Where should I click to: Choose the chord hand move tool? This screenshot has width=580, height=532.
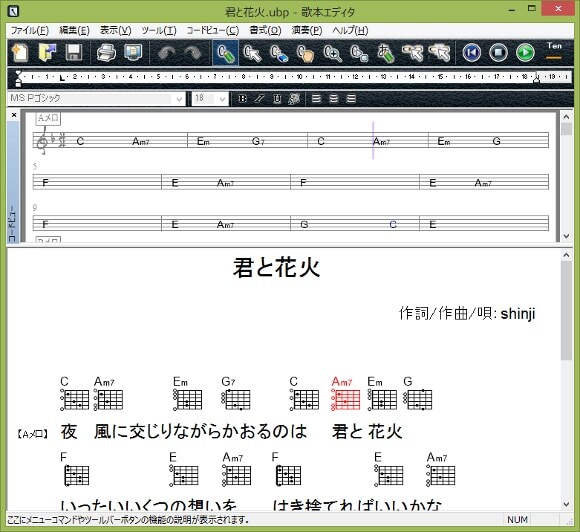coord(306,53)
